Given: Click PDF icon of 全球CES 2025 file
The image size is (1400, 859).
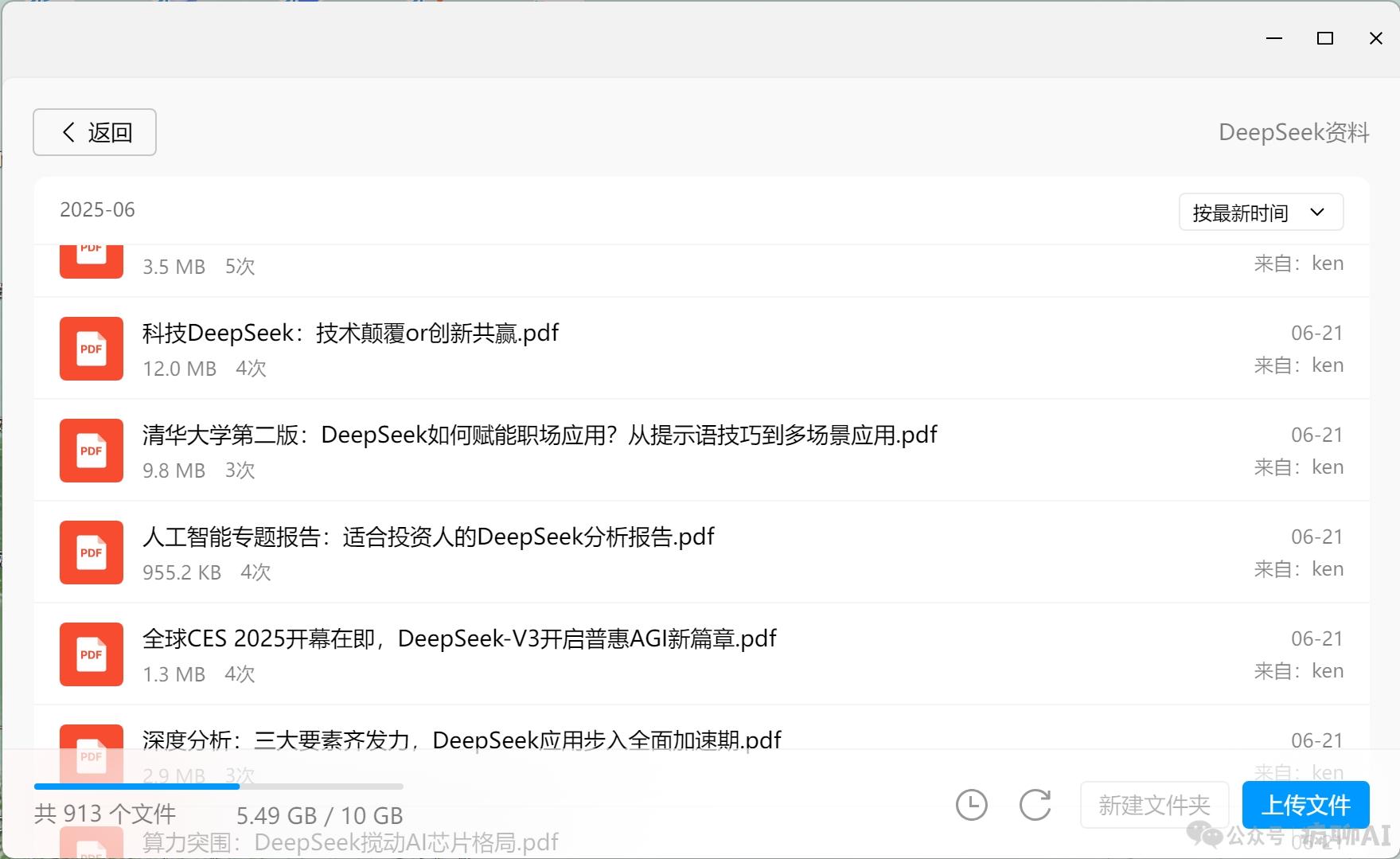Looking at the screenshot, I should pos(92,654).
